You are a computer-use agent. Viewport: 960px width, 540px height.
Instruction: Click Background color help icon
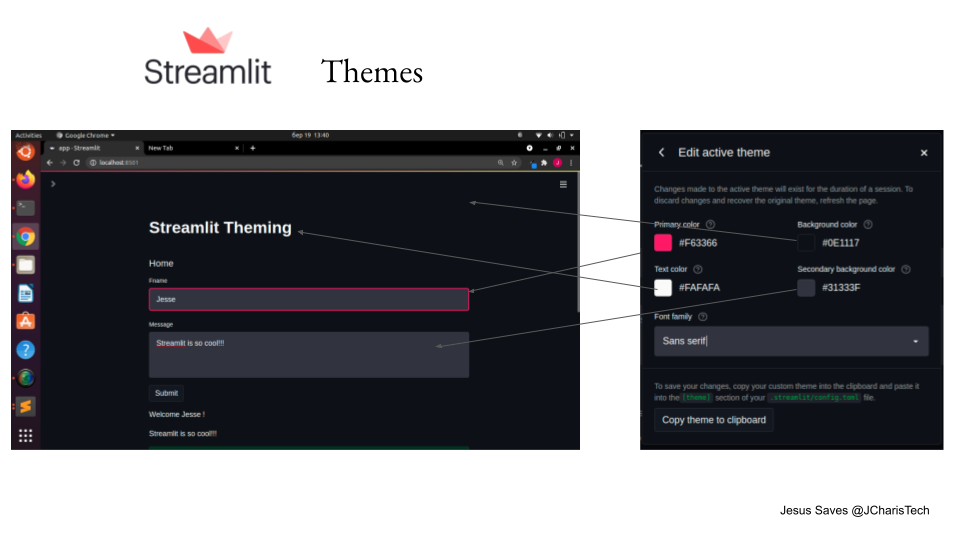coord(868,225)
